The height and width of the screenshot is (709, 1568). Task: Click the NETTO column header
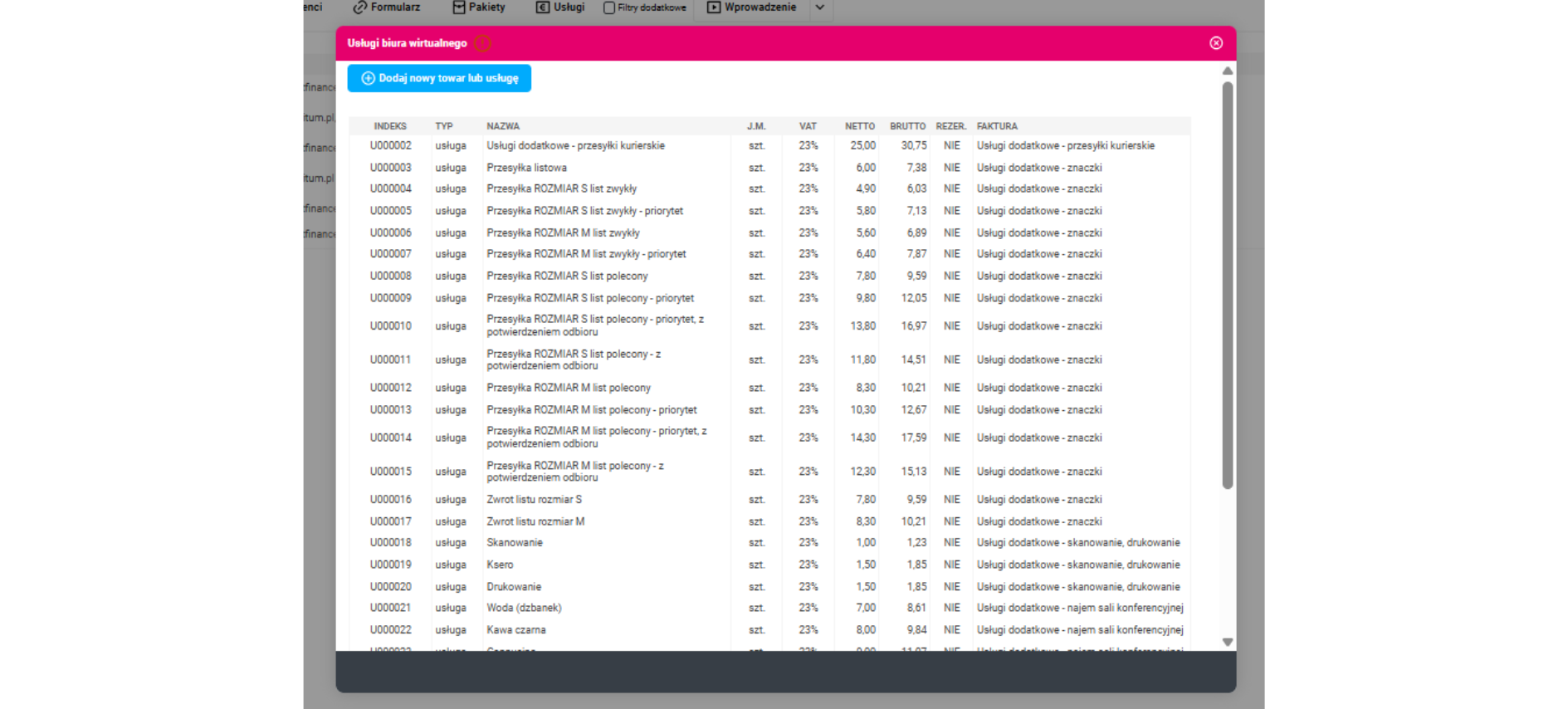pos(859,126)
